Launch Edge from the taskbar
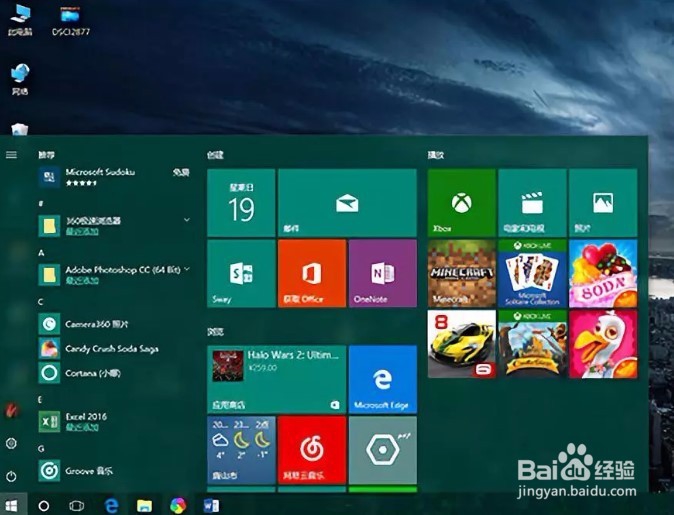674x515 pixels. (x=111, y=506)
